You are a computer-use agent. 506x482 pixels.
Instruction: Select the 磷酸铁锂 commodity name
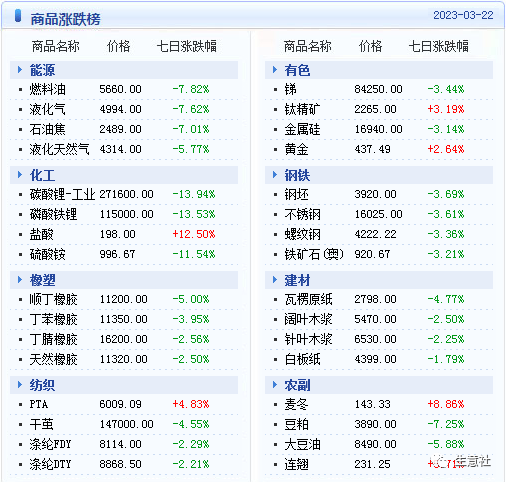coord(54,214)
